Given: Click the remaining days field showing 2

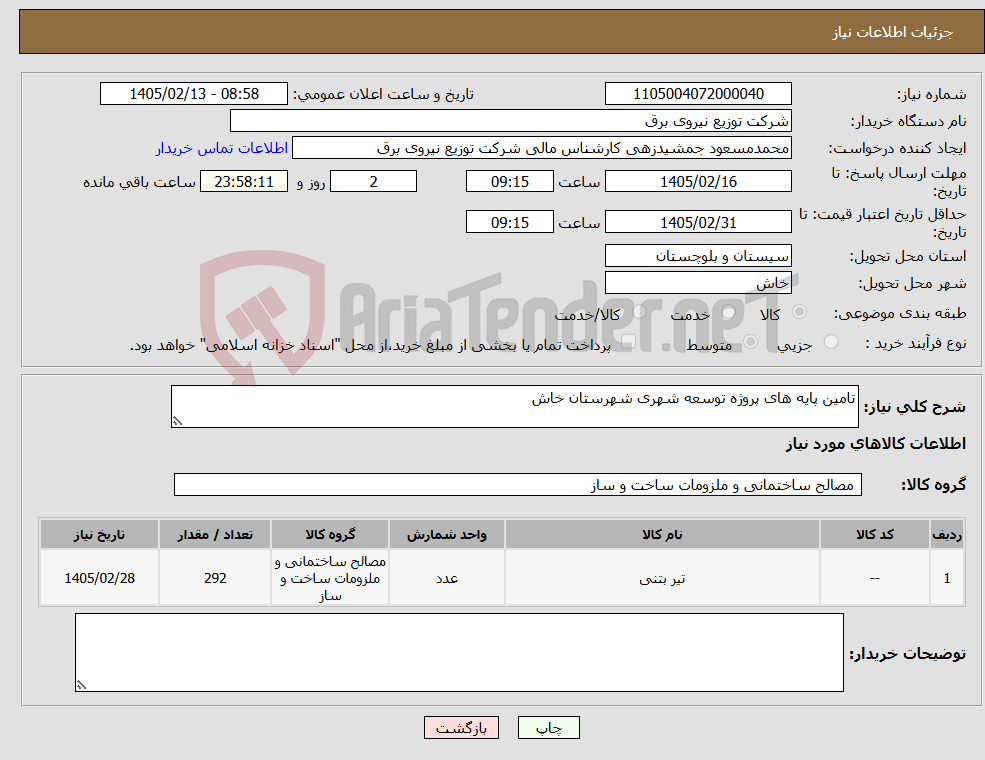Looking at the screenshot, I should 373,182.
